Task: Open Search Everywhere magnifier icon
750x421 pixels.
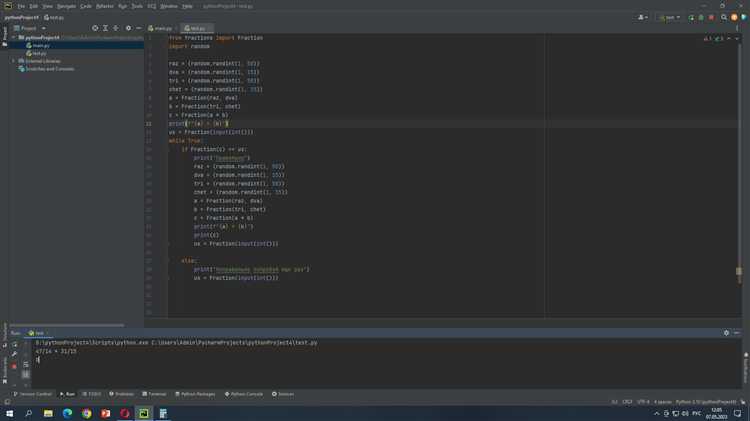Action: coord(724,18)
